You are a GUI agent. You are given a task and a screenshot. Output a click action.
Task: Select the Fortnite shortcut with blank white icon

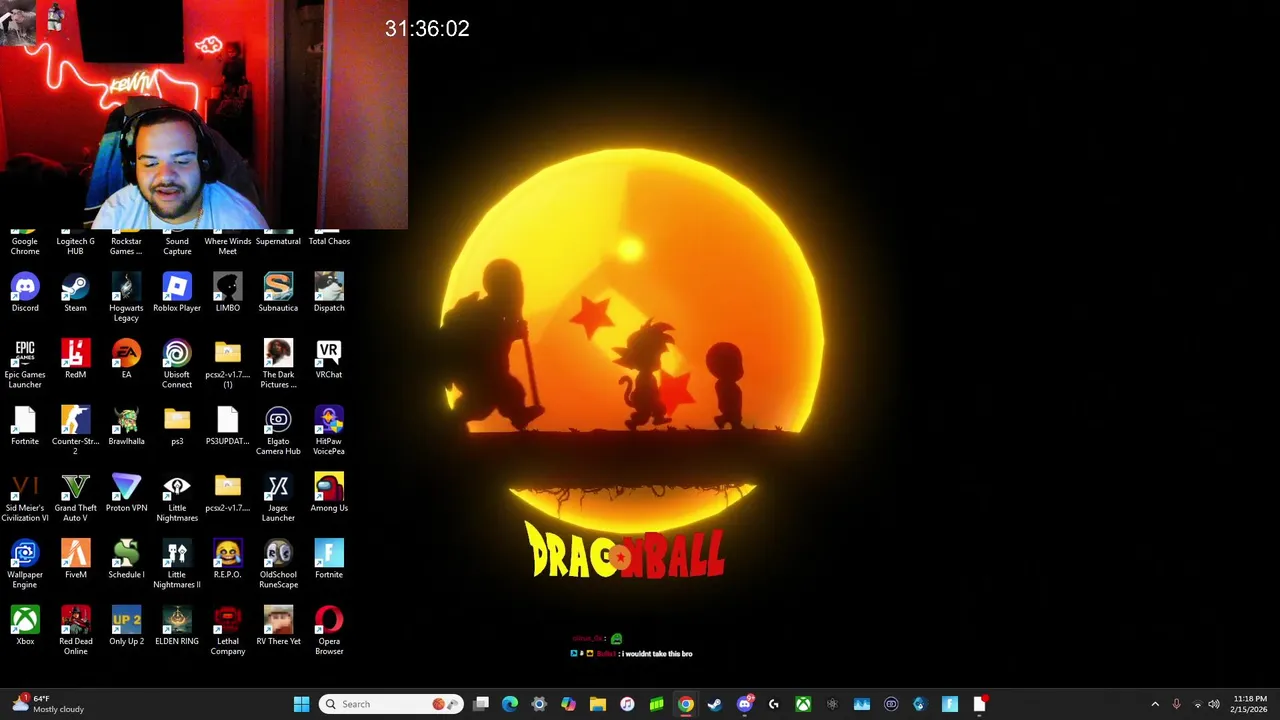(x=25, y=426)
